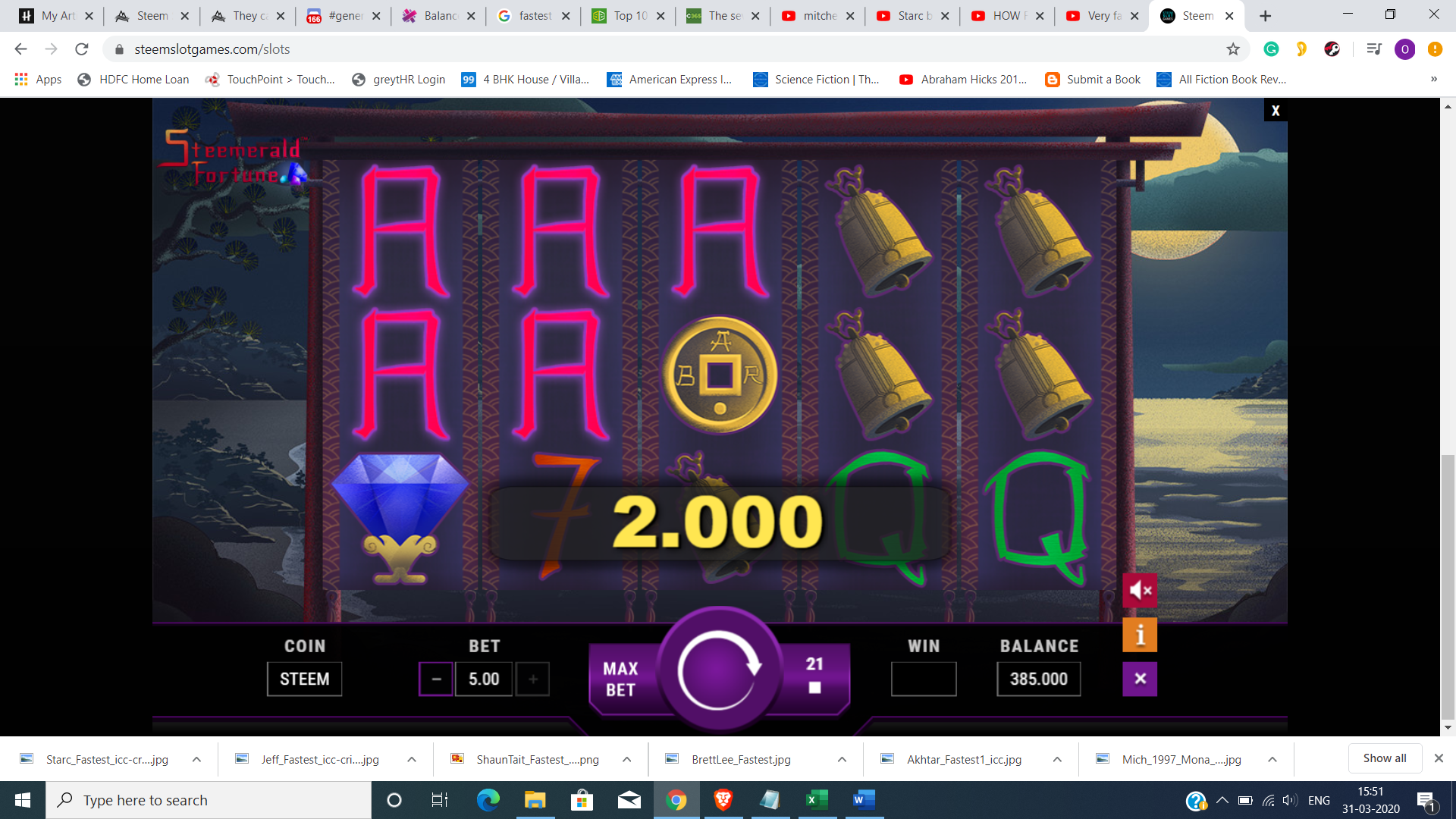
Task: Increase bet with the plus button
Action: pyautogui.click(x=533, y=679)
